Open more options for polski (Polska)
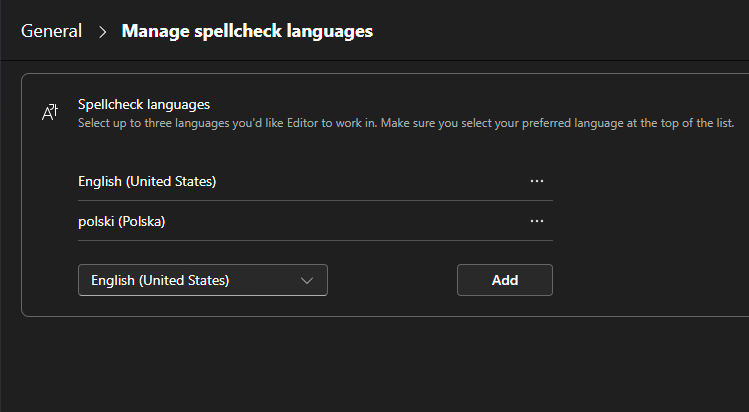Screen dimensions: 749x412 (x=537, y=221)
